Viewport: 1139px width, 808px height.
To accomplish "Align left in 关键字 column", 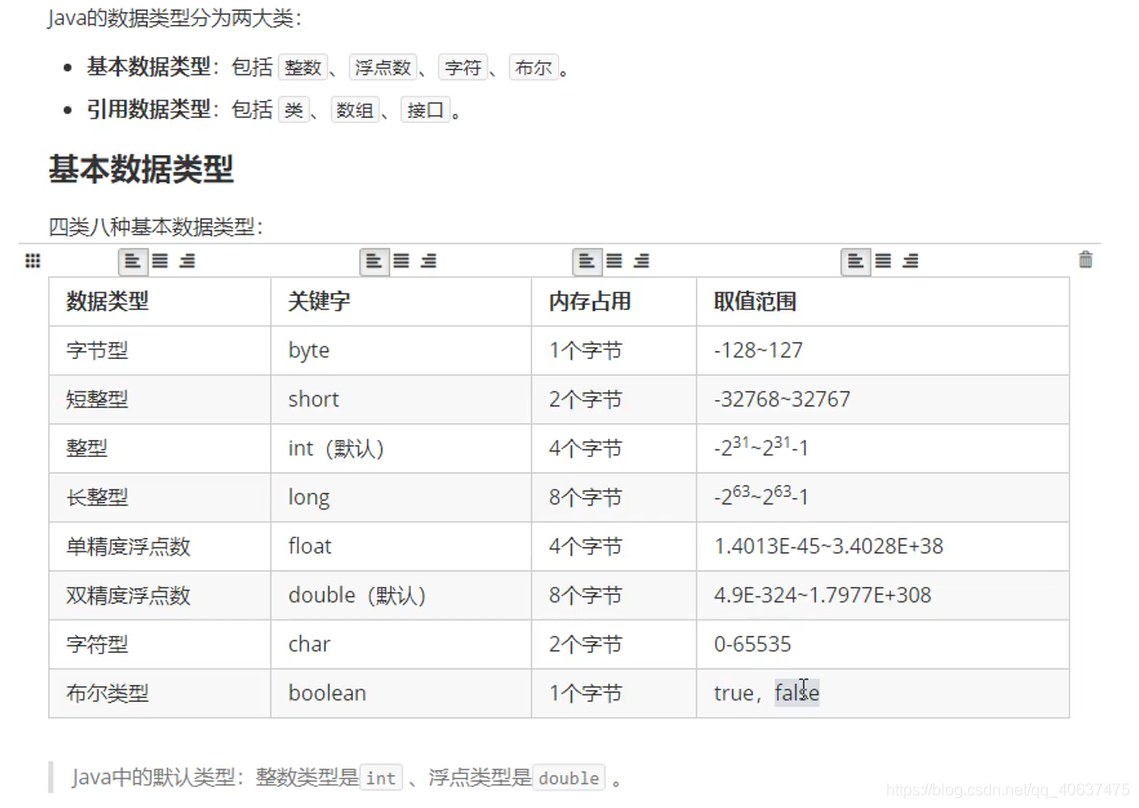I will [374, 261].
